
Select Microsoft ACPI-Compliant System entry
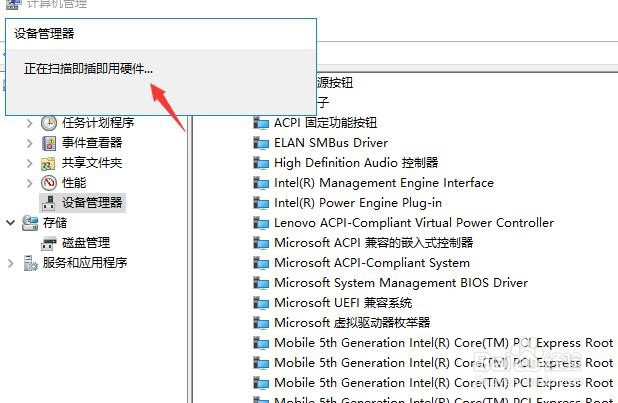pos(372,263)
